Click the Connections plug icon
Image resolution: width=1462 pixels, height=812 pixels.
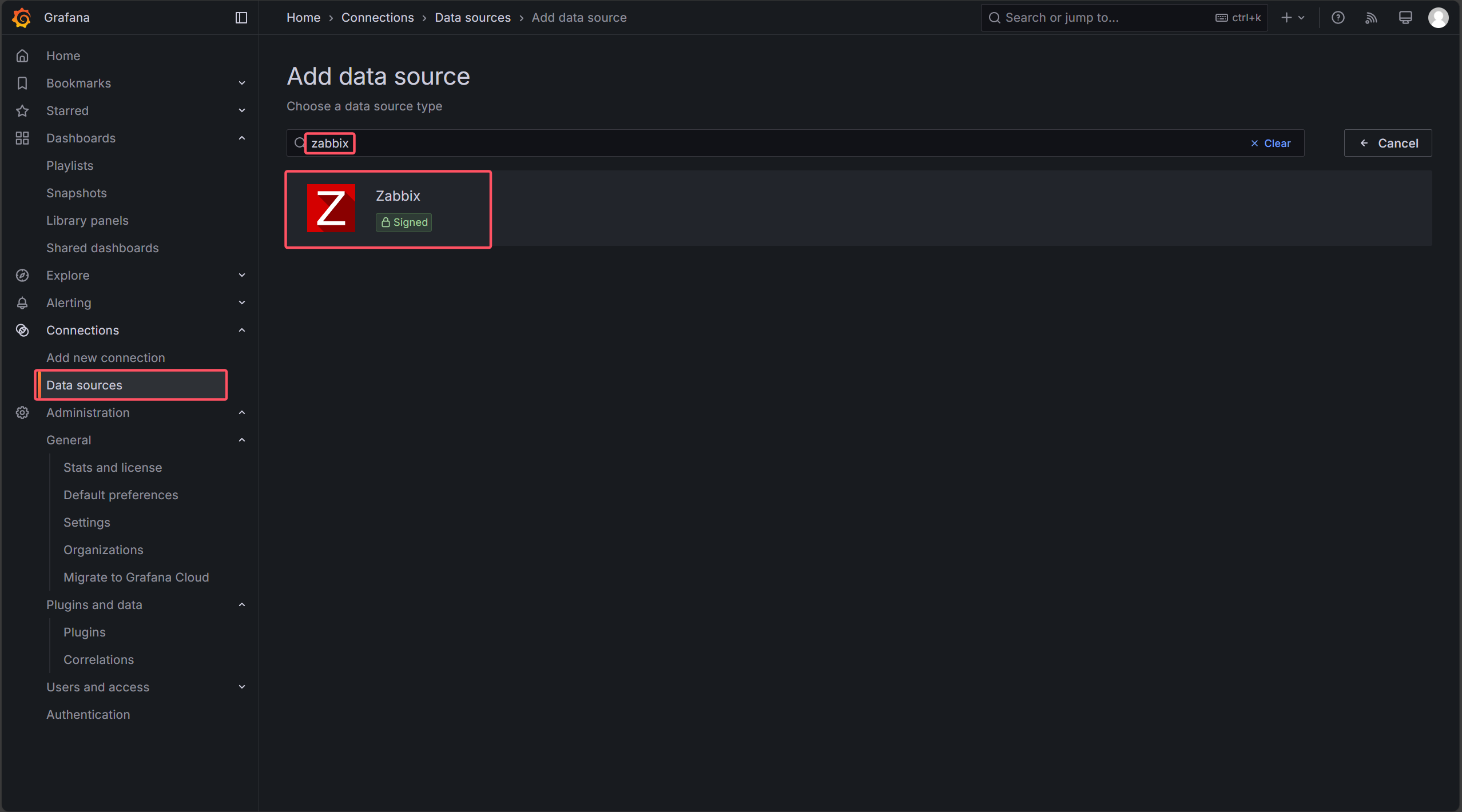pos(22,330)
